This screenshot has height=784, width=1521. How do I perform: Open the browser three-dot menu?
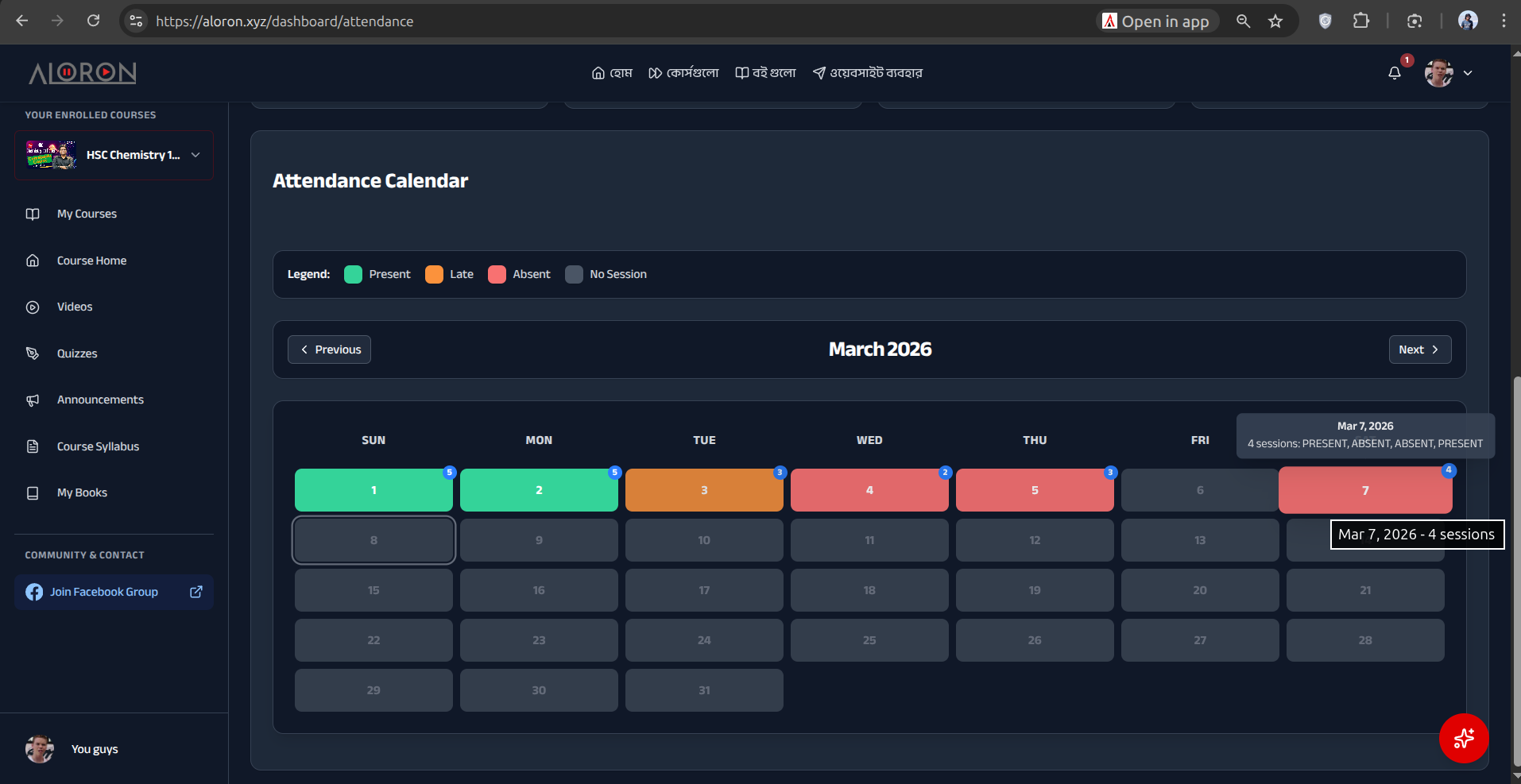point(1504,21)
